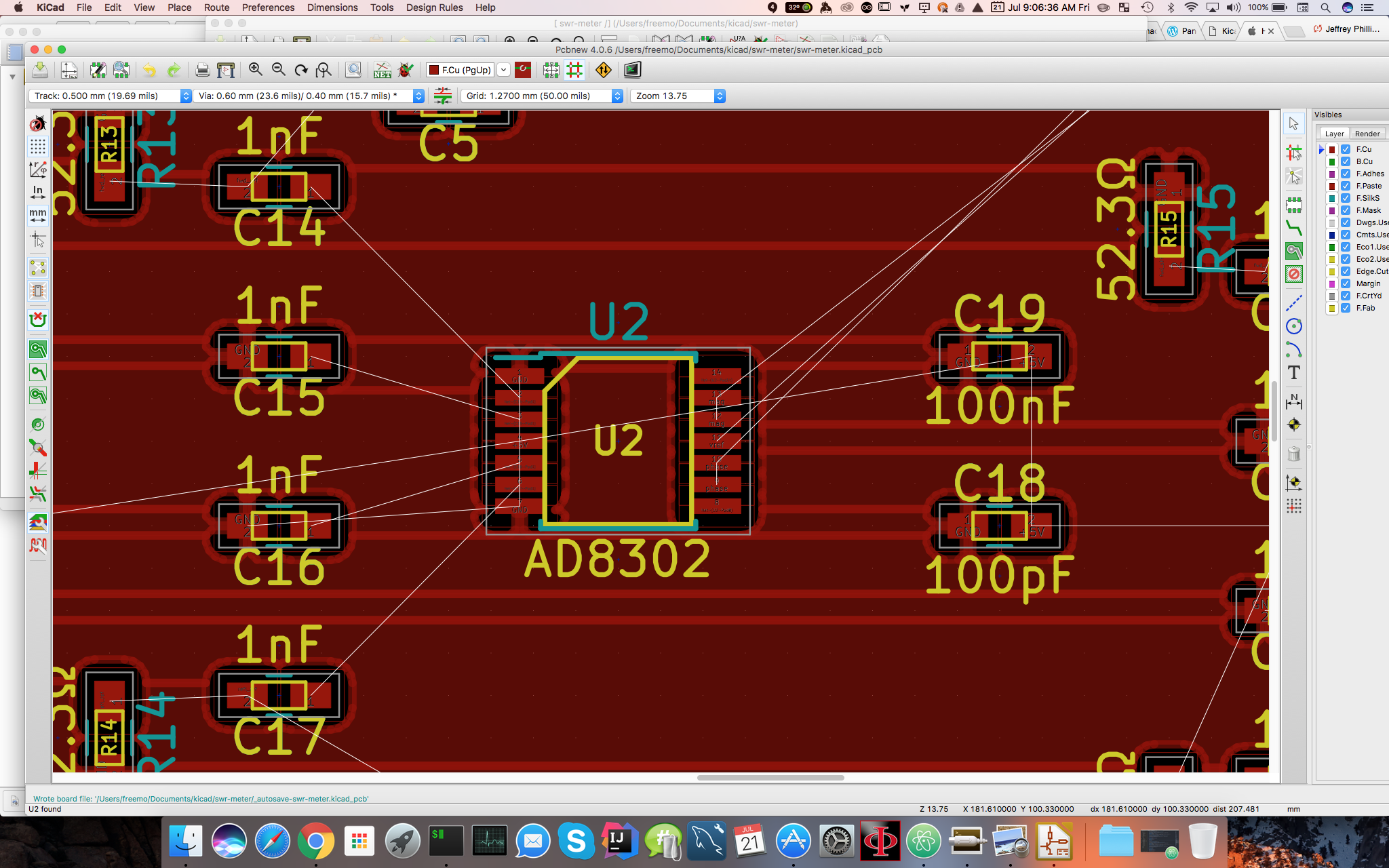Select the Add graphic line tool
This screenshot has width=1389, height=868.
(x=1293, y=303)
